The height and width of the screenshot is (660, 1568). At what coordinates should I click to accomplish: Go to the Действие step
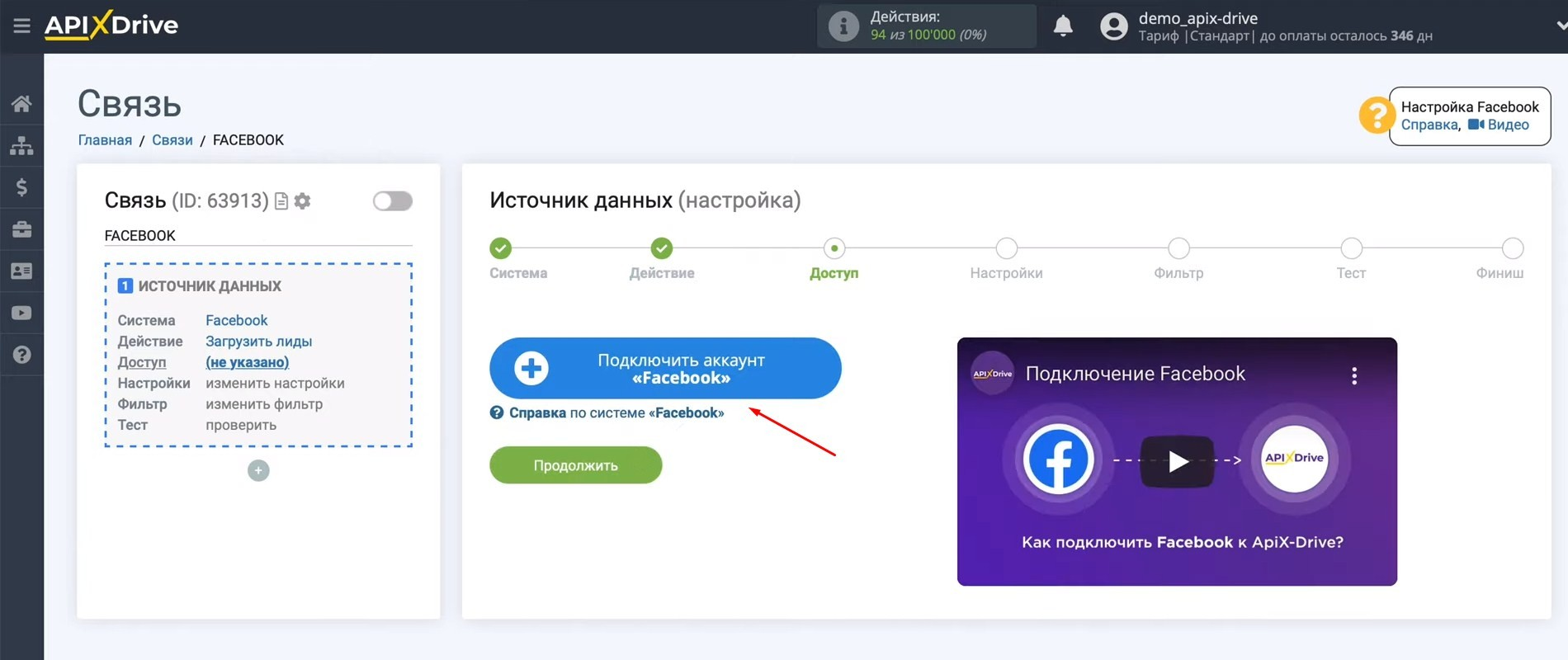pyautogui.click(x=662, y=248)
